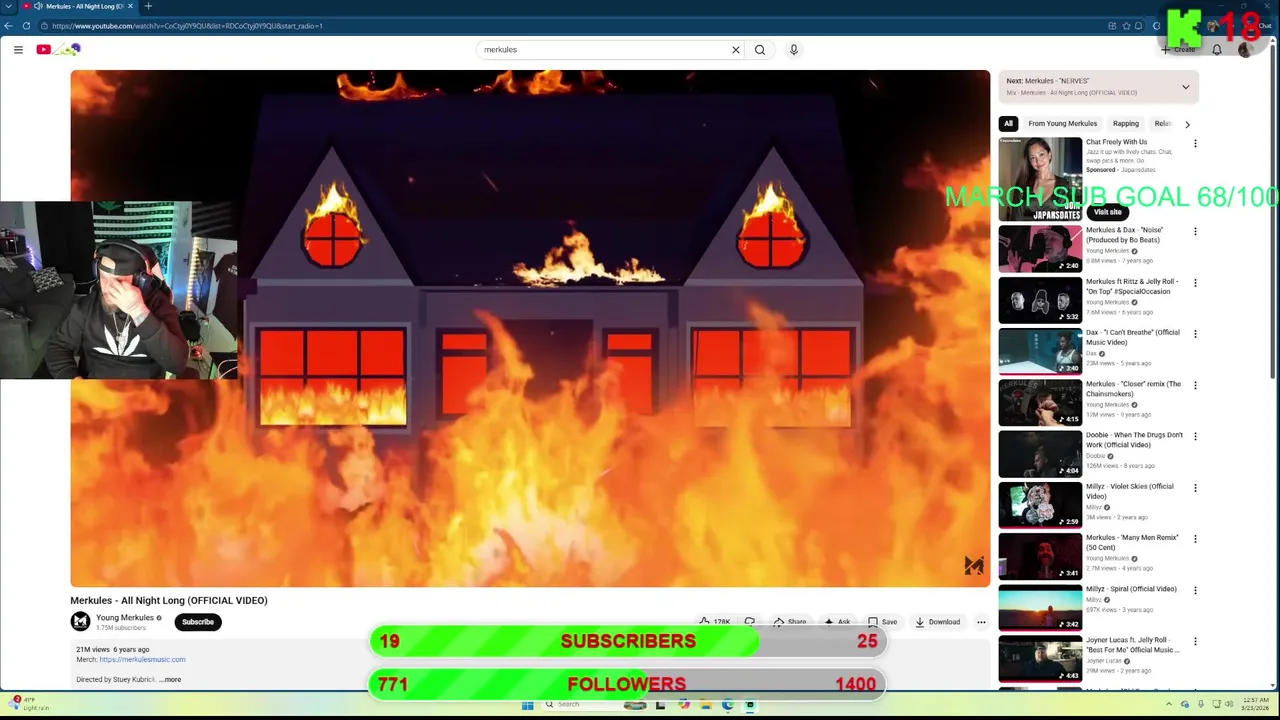Open the Noise video thumbnail 2:40
1280x720 pixels.
(1040, 249)
